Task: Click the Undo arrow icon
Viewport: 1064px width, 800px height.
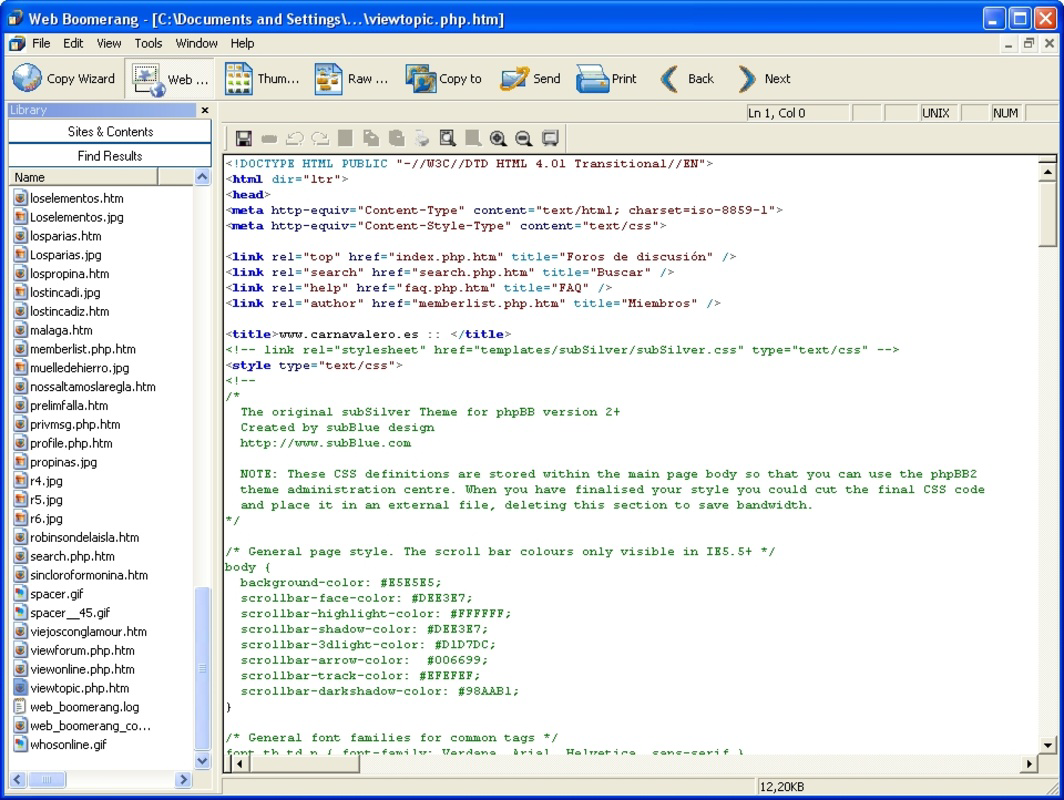Action: 294,138
